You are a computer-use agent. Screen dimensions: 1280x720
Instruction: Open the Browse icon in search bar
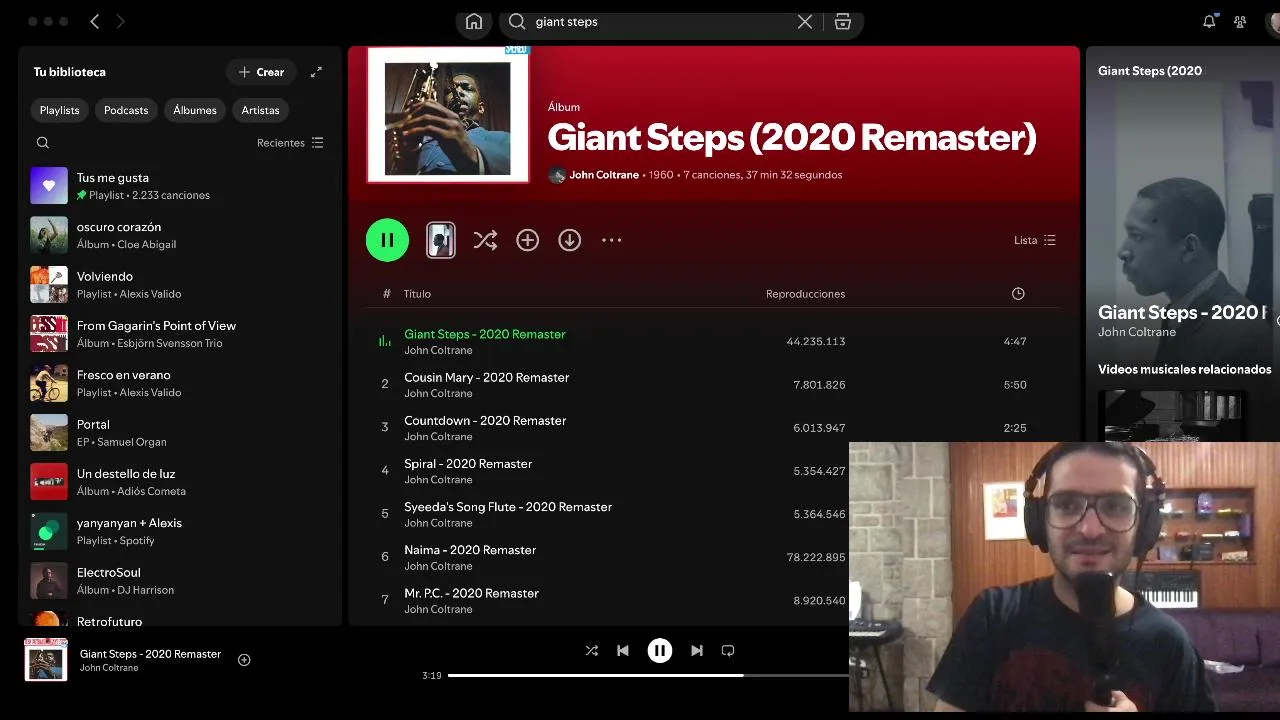point(843,22)
